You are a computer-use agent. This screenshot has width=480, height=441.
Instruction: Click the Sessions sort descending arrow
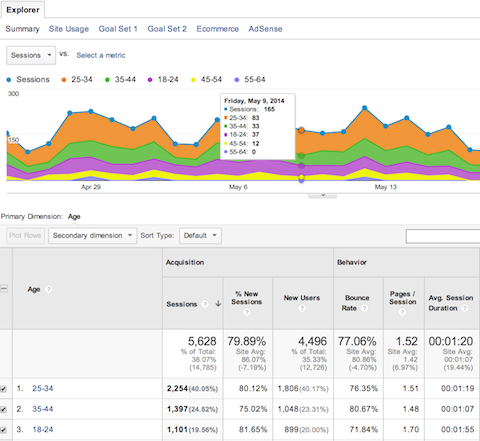pos(218,304)
